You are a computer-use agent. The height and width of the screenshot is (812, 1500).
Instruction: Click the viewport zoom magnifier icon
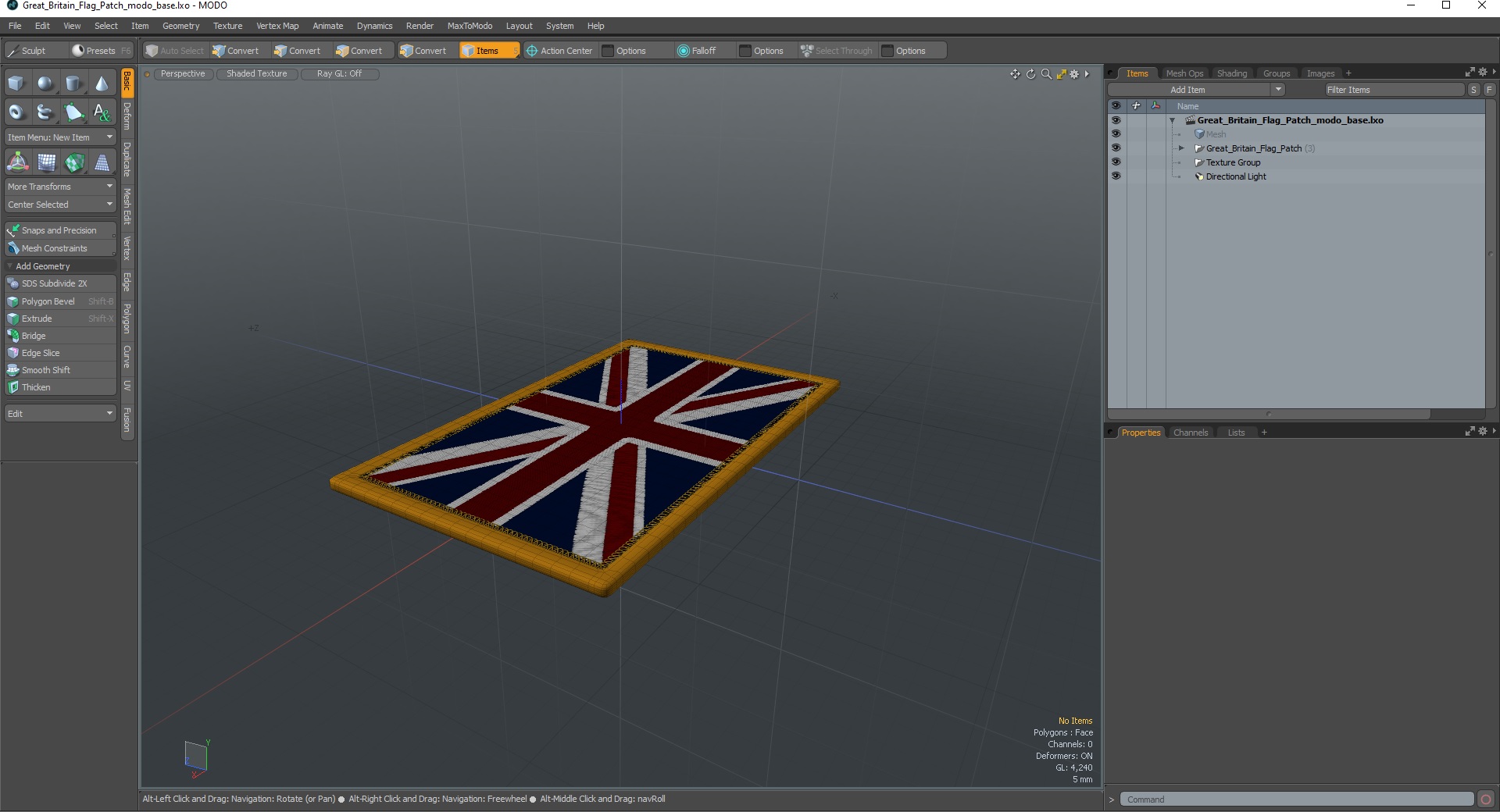1046,74
